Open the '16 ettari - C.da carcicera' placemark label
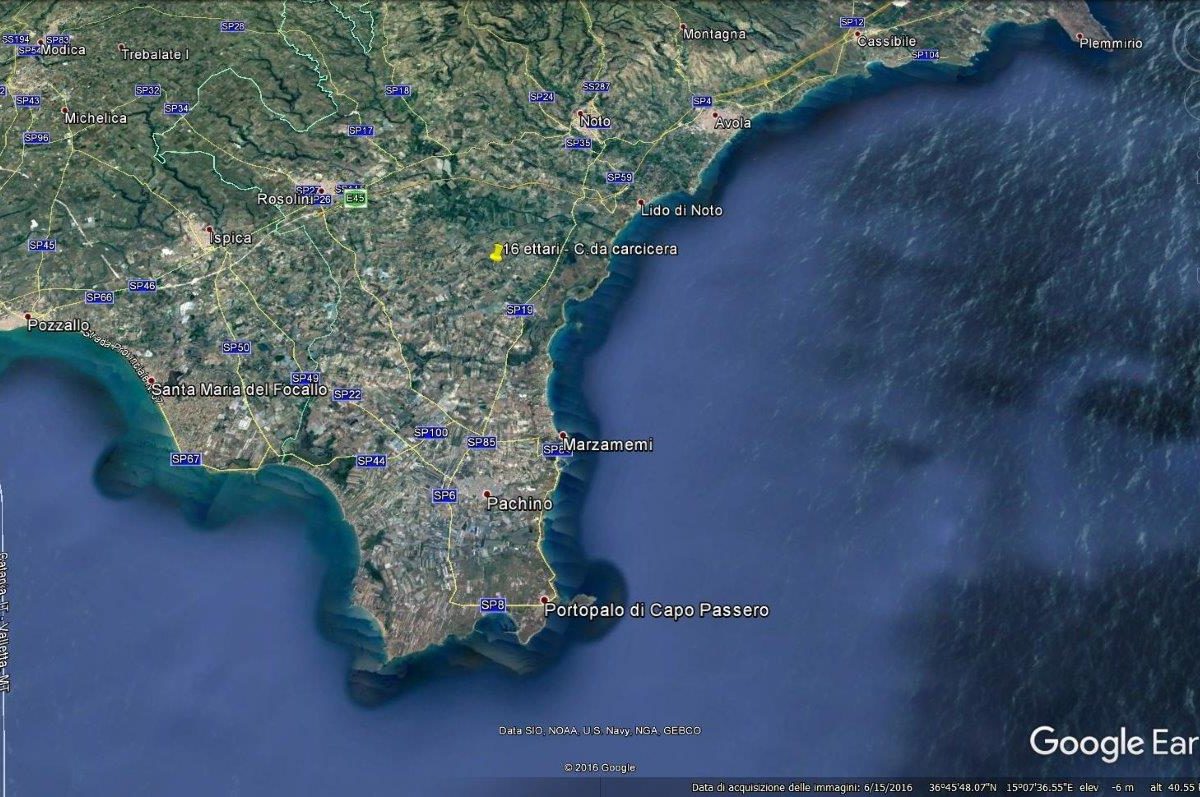Image resolution: width=1200 pixels, height=797 pixels. [590, 248]
